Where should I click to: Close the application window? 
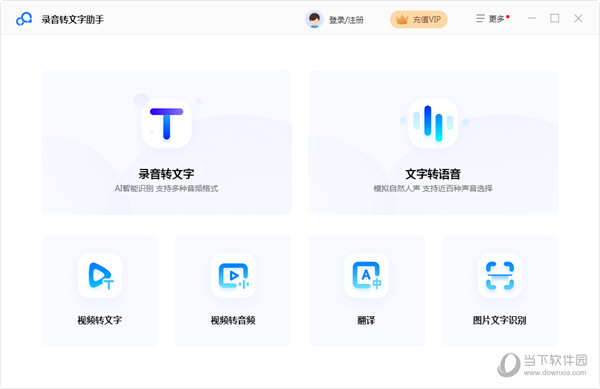(x=578, y=18)
